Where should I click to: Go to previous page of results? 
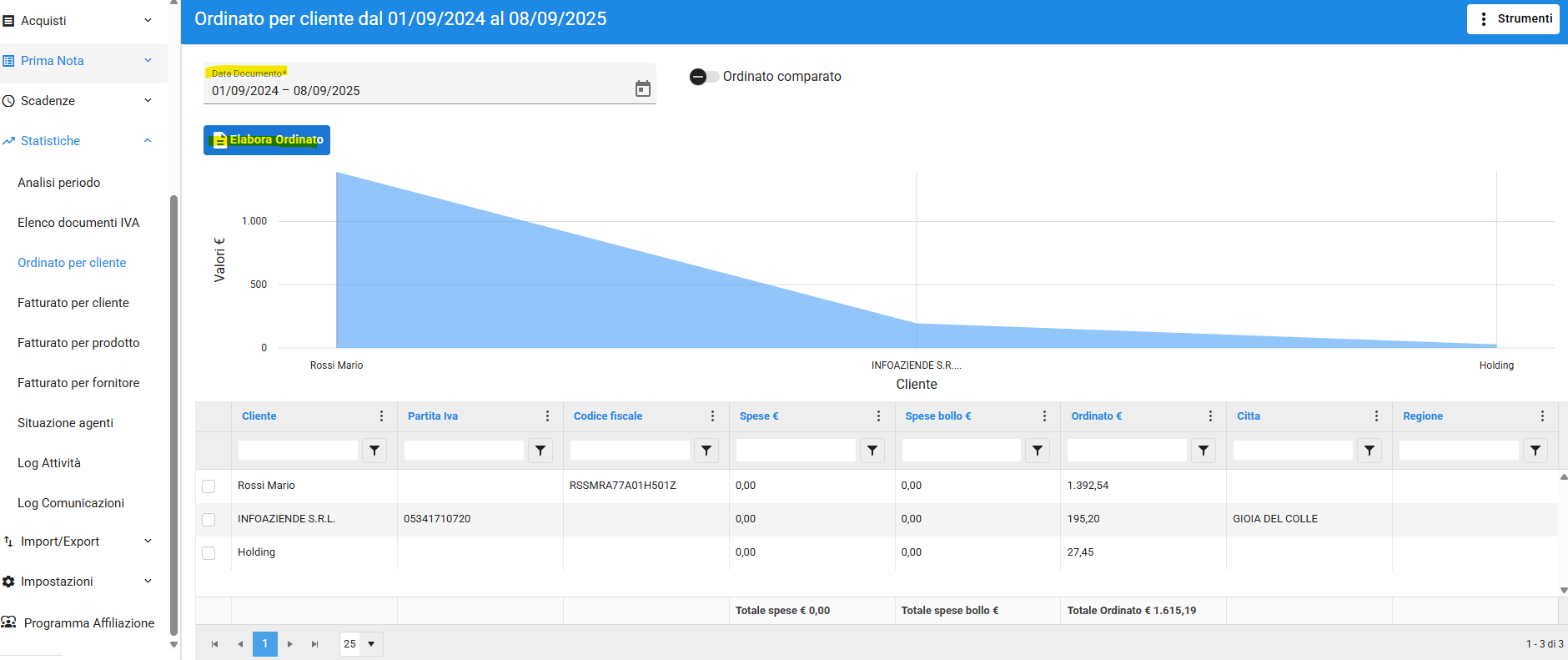coord(240,644)
